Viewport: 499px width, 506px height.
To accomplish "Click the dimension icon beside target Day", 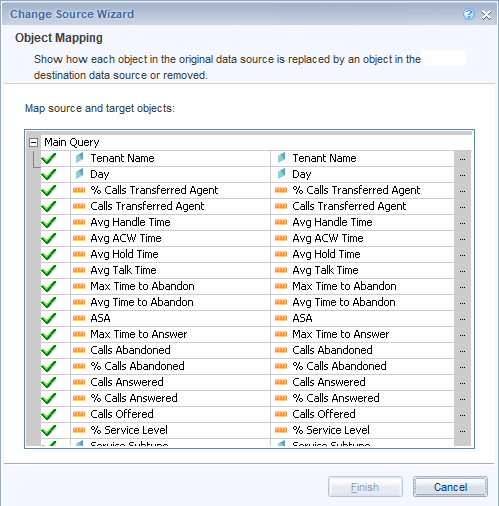I will click(281, 174).
